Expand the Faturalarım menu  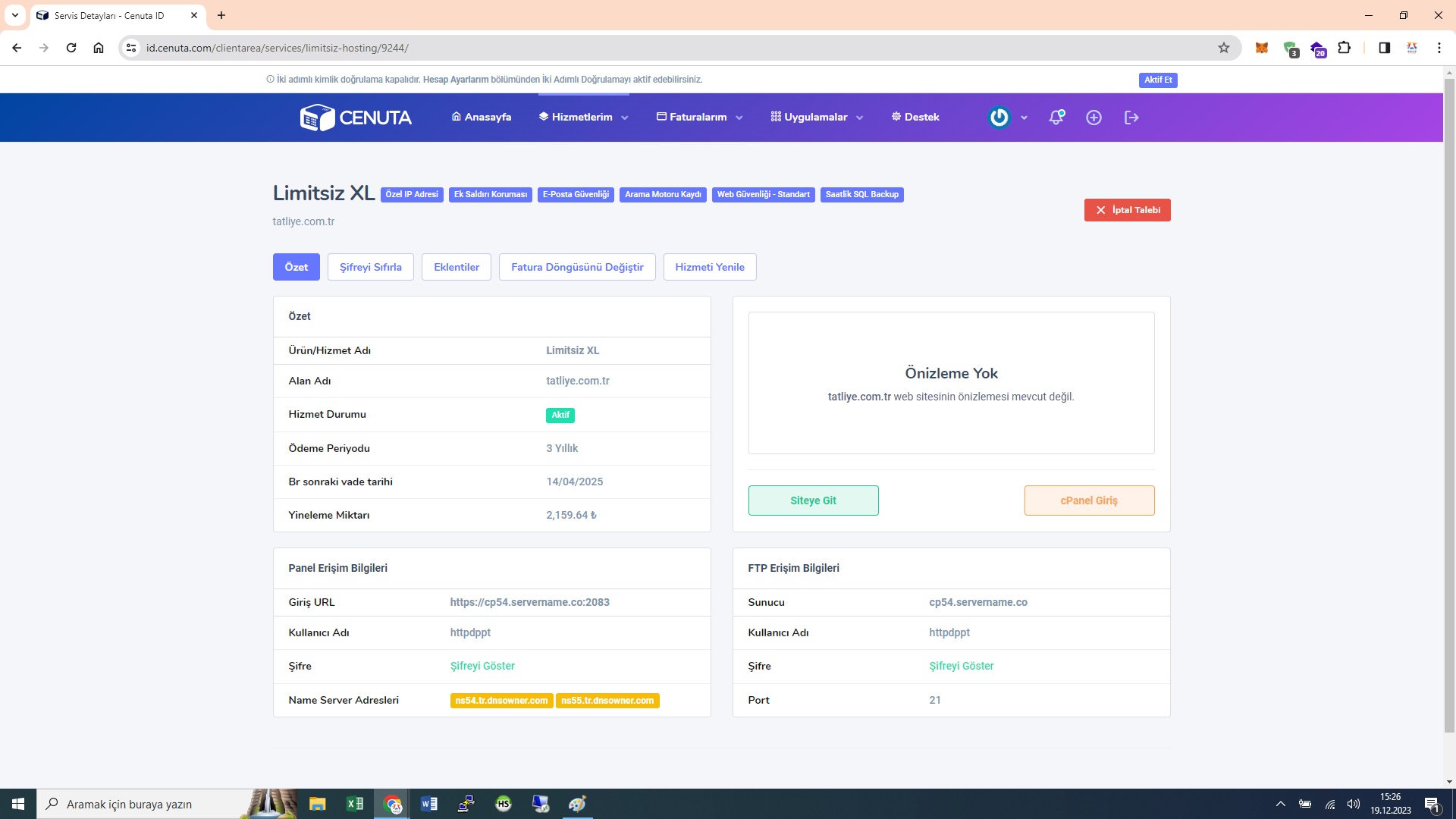699,118
